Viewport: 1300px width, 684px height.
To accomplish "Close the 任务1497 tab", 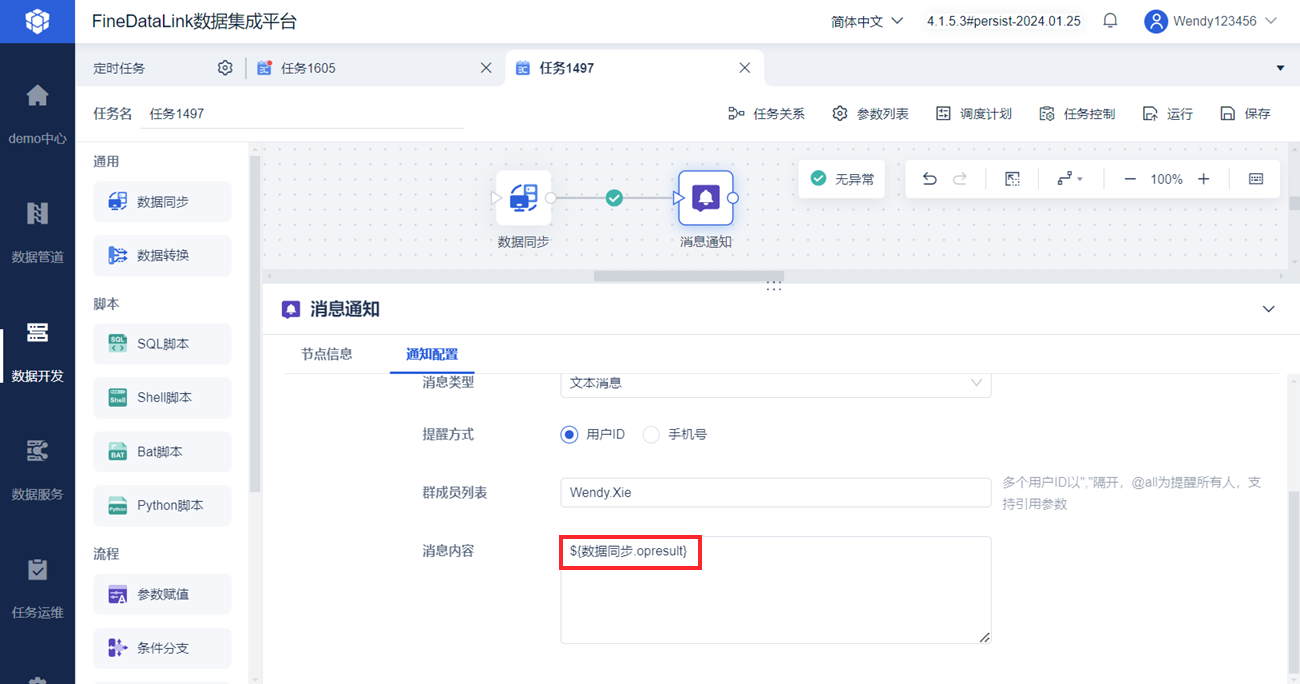I will 744,68.
